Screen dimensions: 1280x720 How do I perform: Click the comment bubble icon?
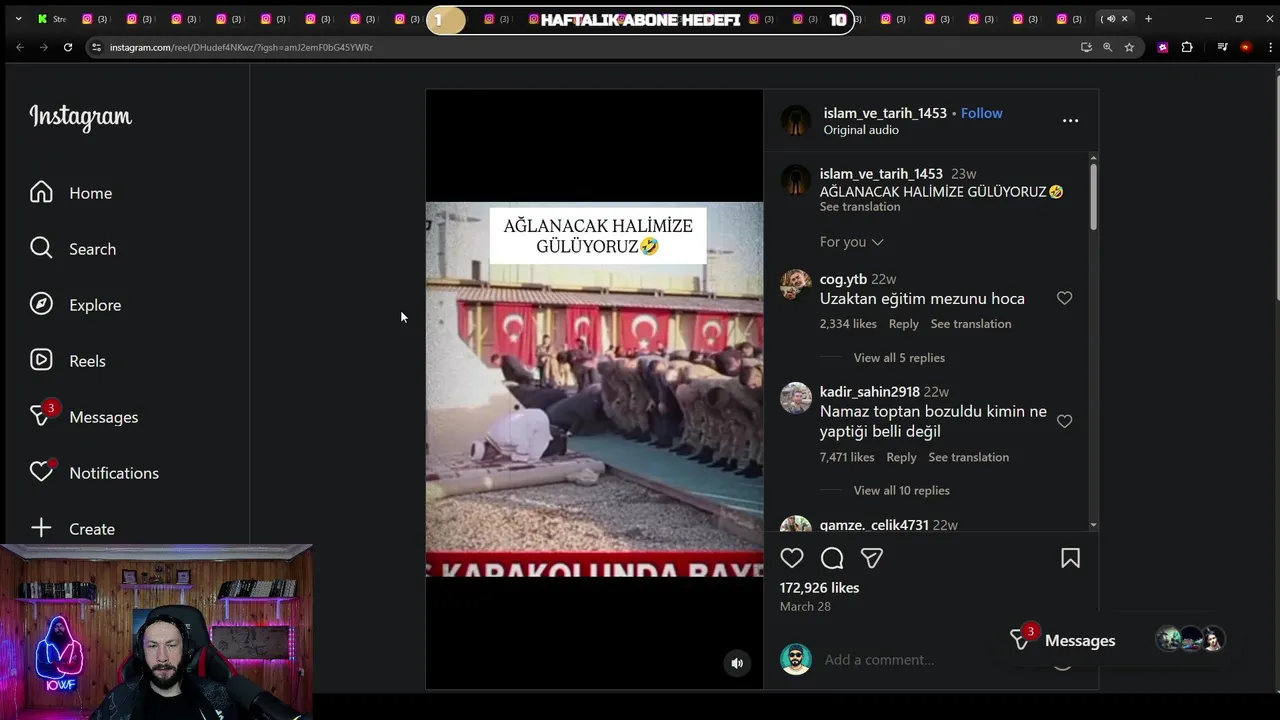coord(832,558)
